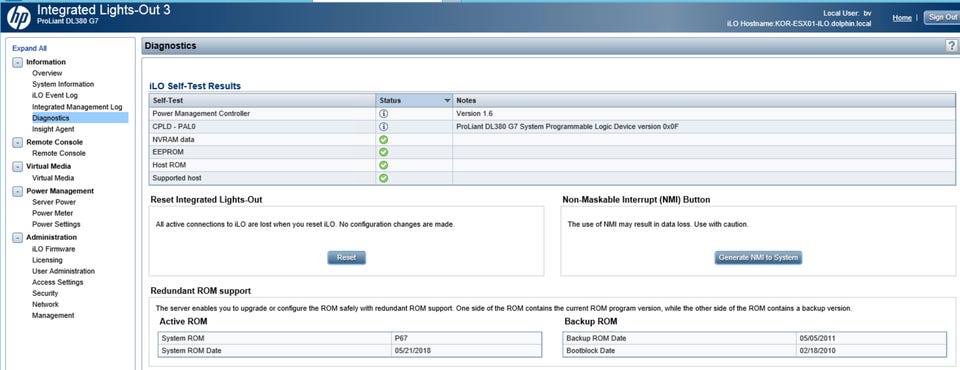Screen dimensions: 960x370
Task: Open the help question mark icon
Action: coord(951,46)
